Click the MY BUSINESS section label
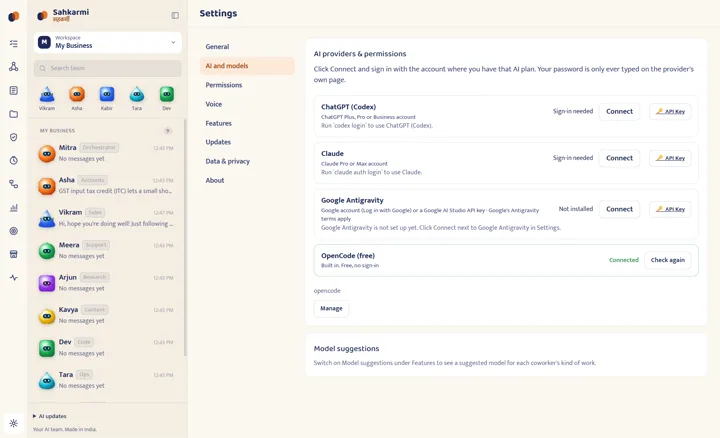The height and width of the screenshot is (438, 720). 57,131
